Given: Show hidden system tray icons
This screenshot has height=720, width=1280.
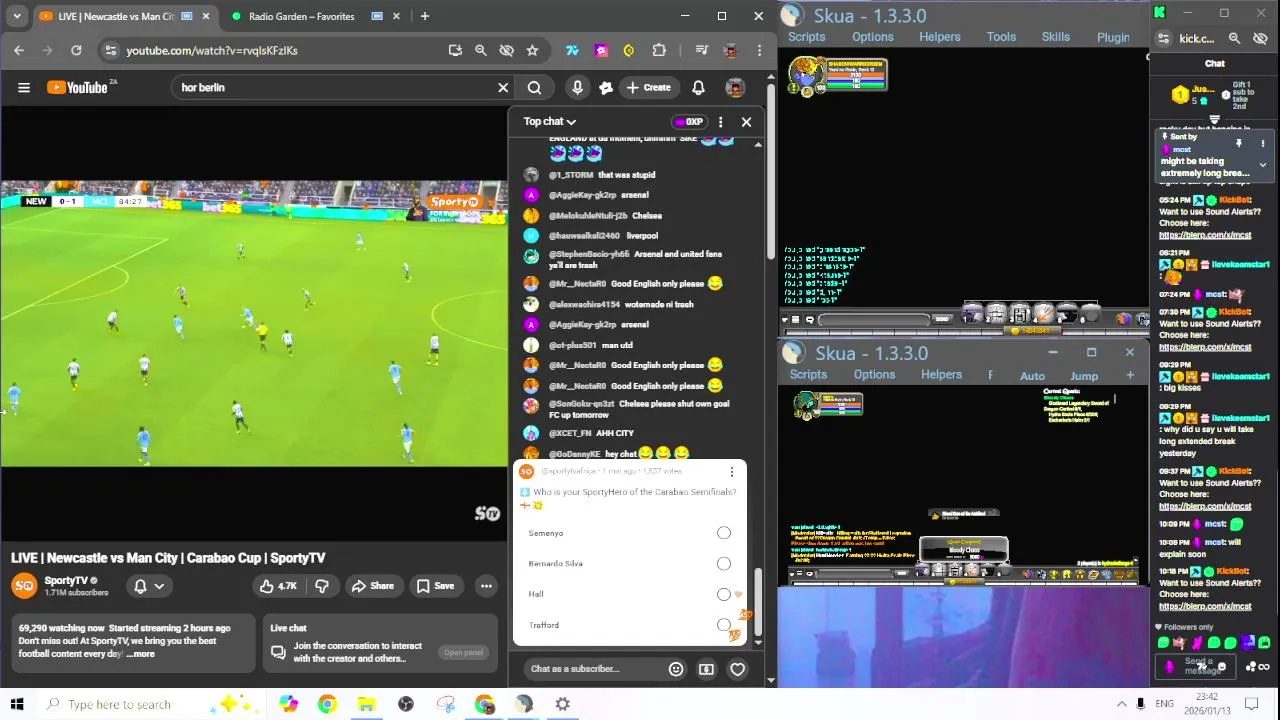Looking at the screenshot, I should (x=1121, y=704).
